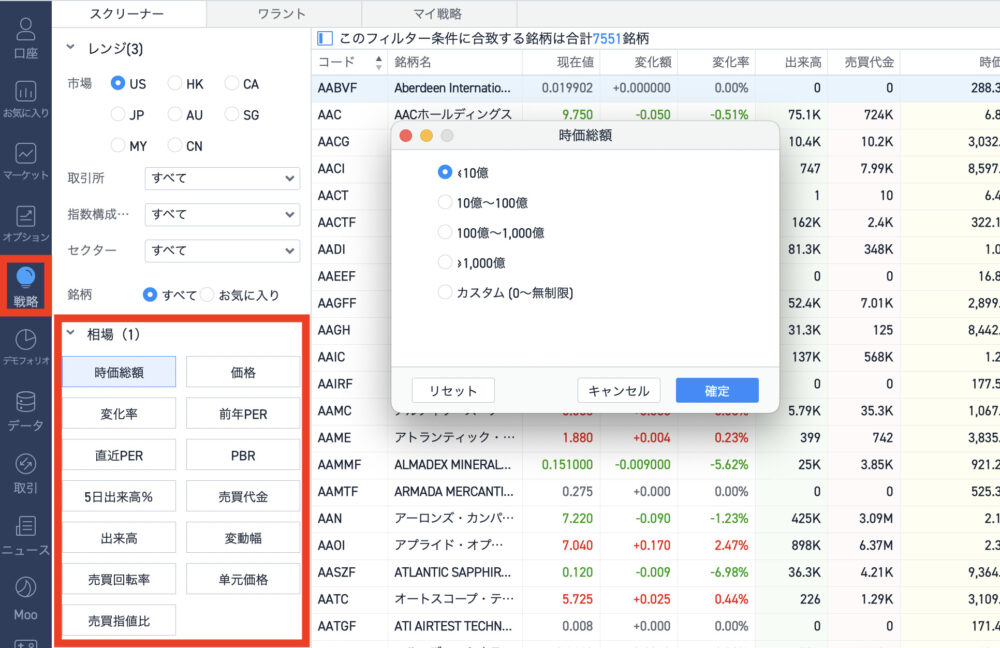Open the PBR filter option
1000x648 pixels.
(241, 455)
